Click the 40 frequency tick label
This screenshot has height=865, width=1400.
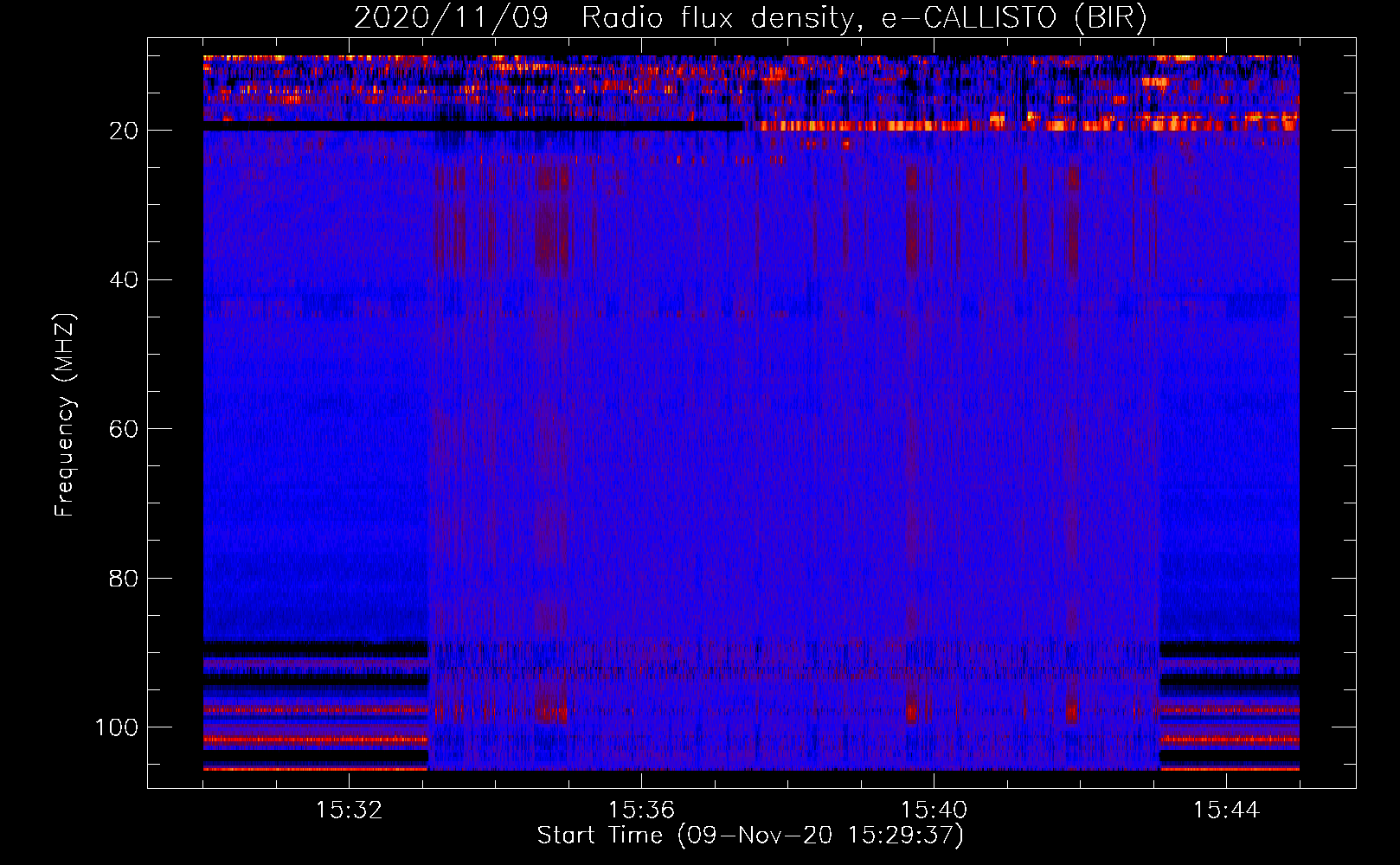click(x=124, y=280)
